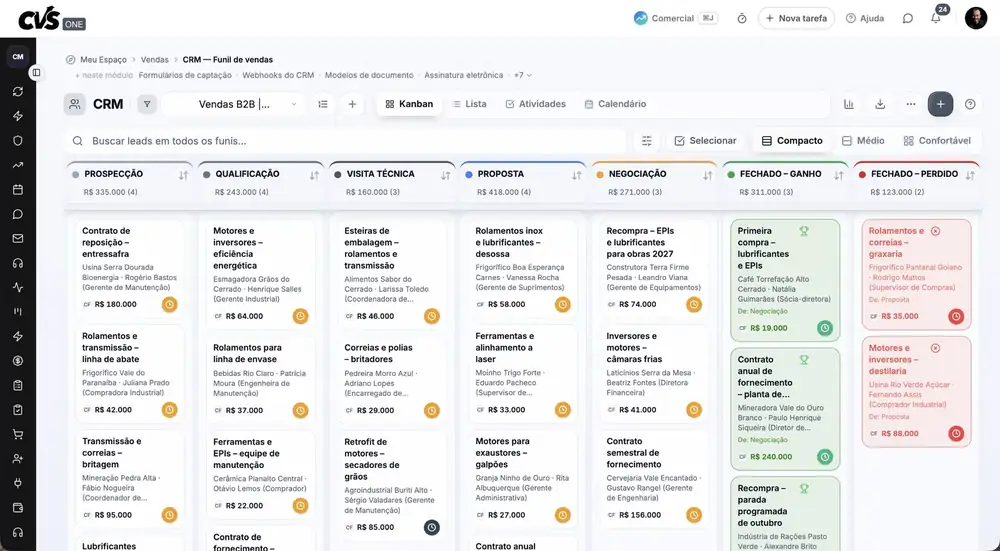Switch to the Lista view tab
This screenshot has width=1000, height=551.
tap(469, 104)
